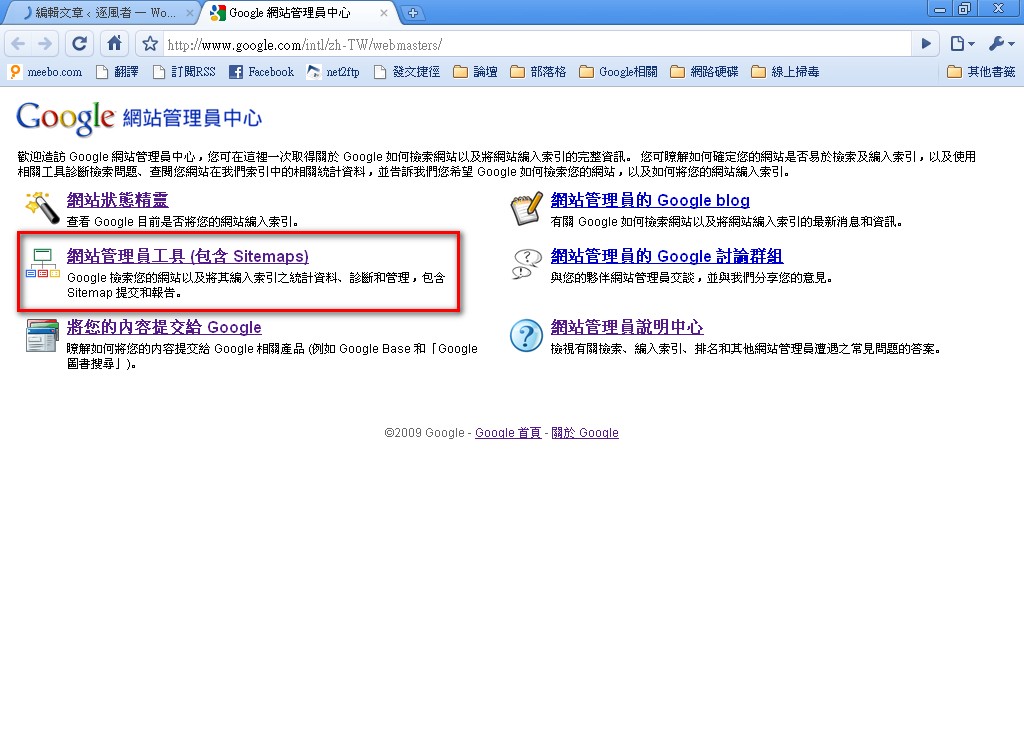
Task: Open 網站管理員工具 (包含 Sitemaps) link
Action: click(x=187, y=256)
